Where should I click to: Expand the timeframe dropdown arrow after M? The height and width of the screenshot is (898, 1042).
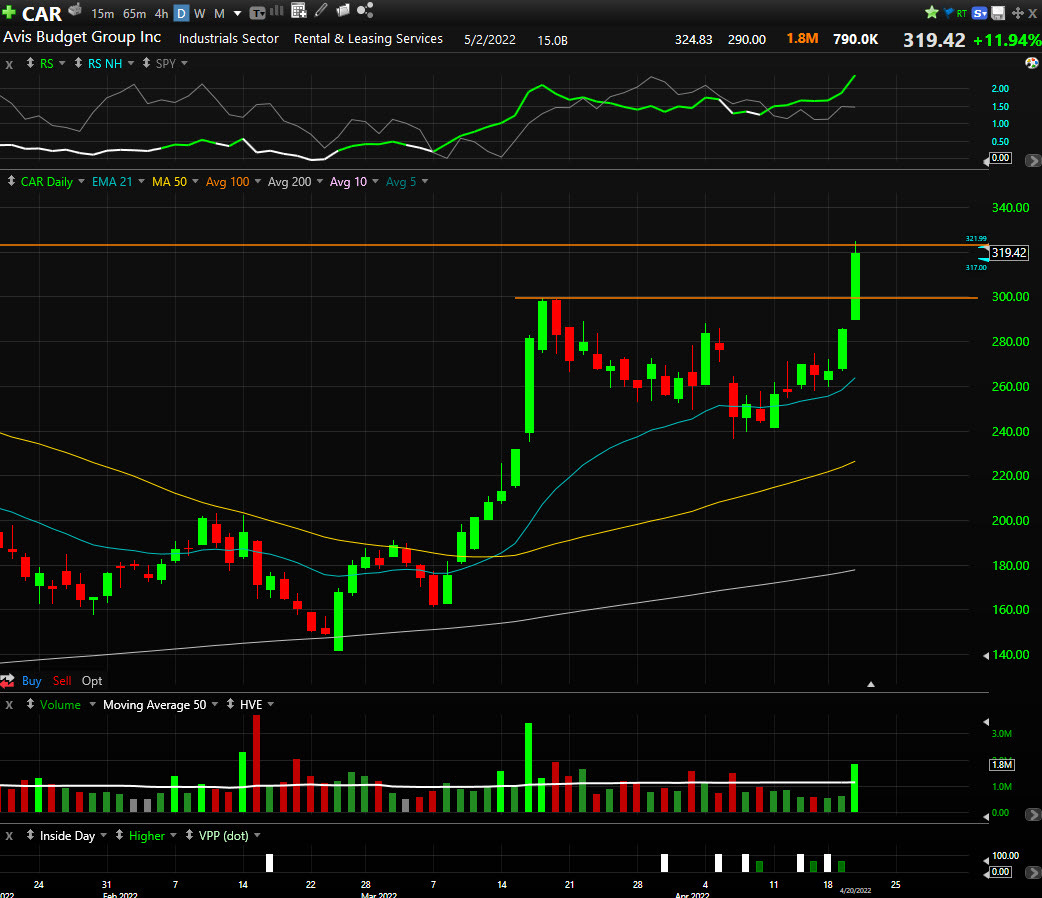point(237,13)
